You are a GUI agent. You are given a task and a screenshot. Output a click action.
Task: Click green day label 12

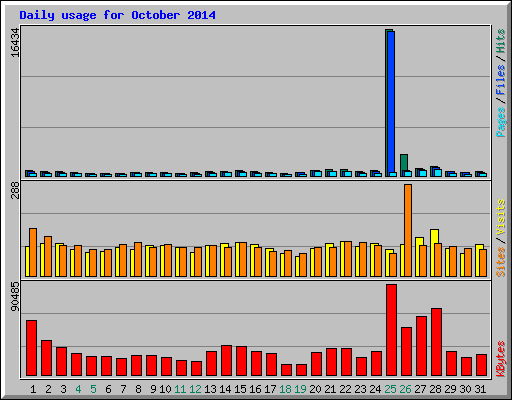(x=195, y=389)
